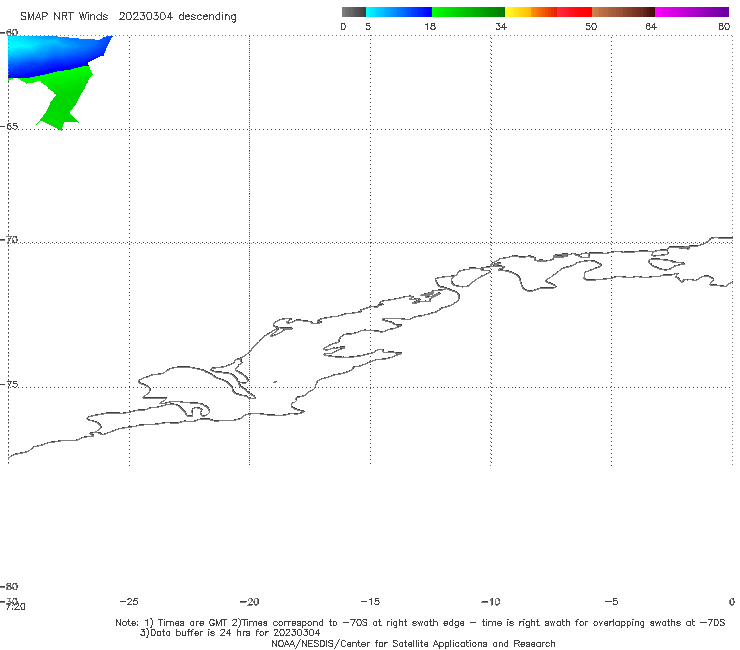Click the latitude label "-80"
The width and height of the screenshot is (740, 650).
[x=9, y=586]
